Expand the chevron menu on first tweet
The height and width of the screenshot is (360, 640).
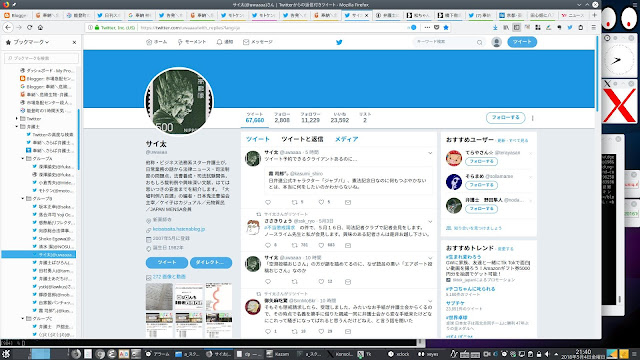click(430, 153)
